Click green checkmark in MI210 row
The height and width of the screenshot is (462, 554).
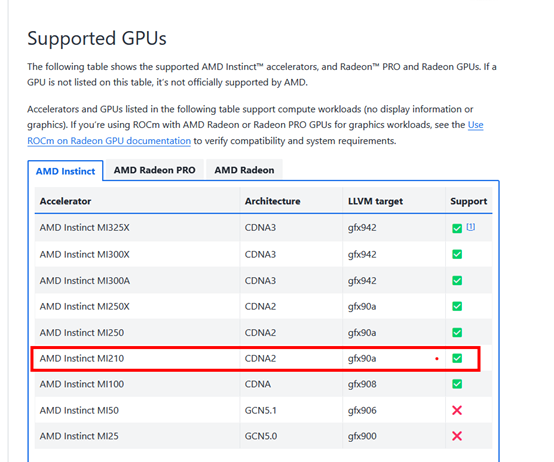[x=457, y=359]
